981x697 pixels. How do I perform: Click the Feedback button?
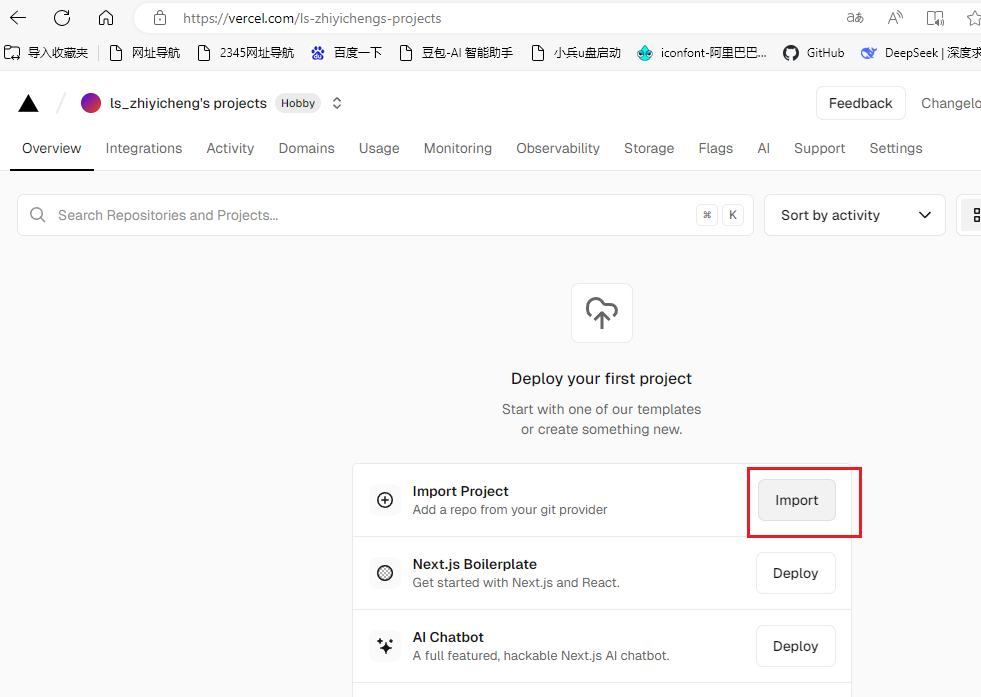click(861, 103)
